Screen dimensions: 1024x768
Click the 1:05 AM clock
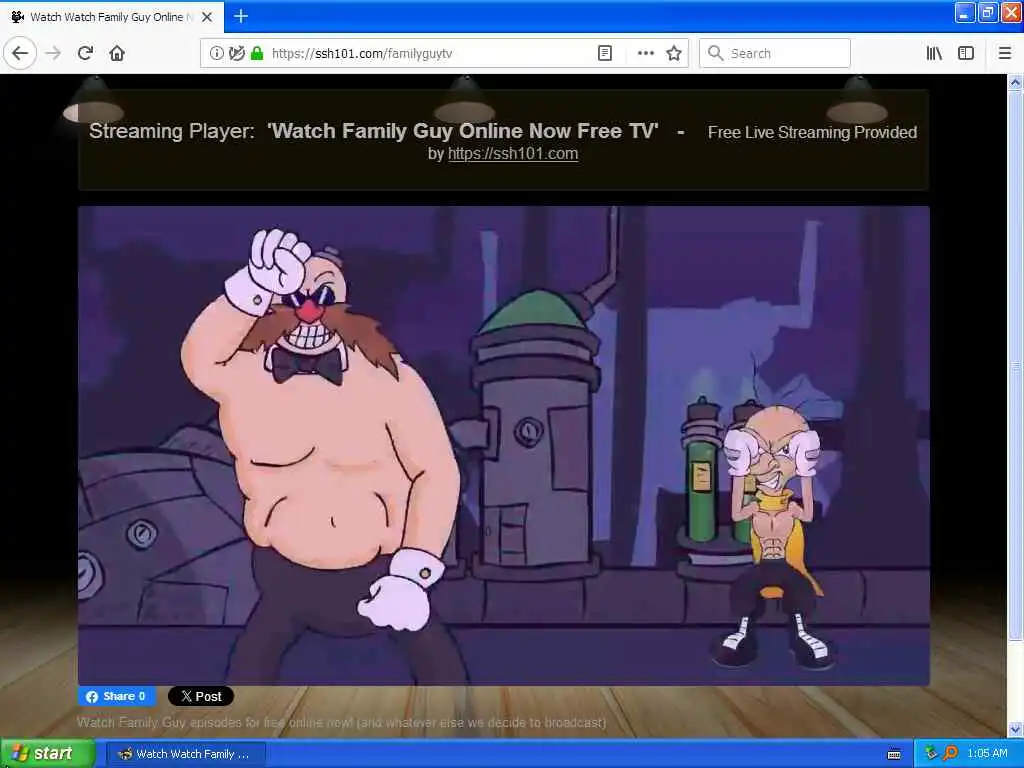987,754
